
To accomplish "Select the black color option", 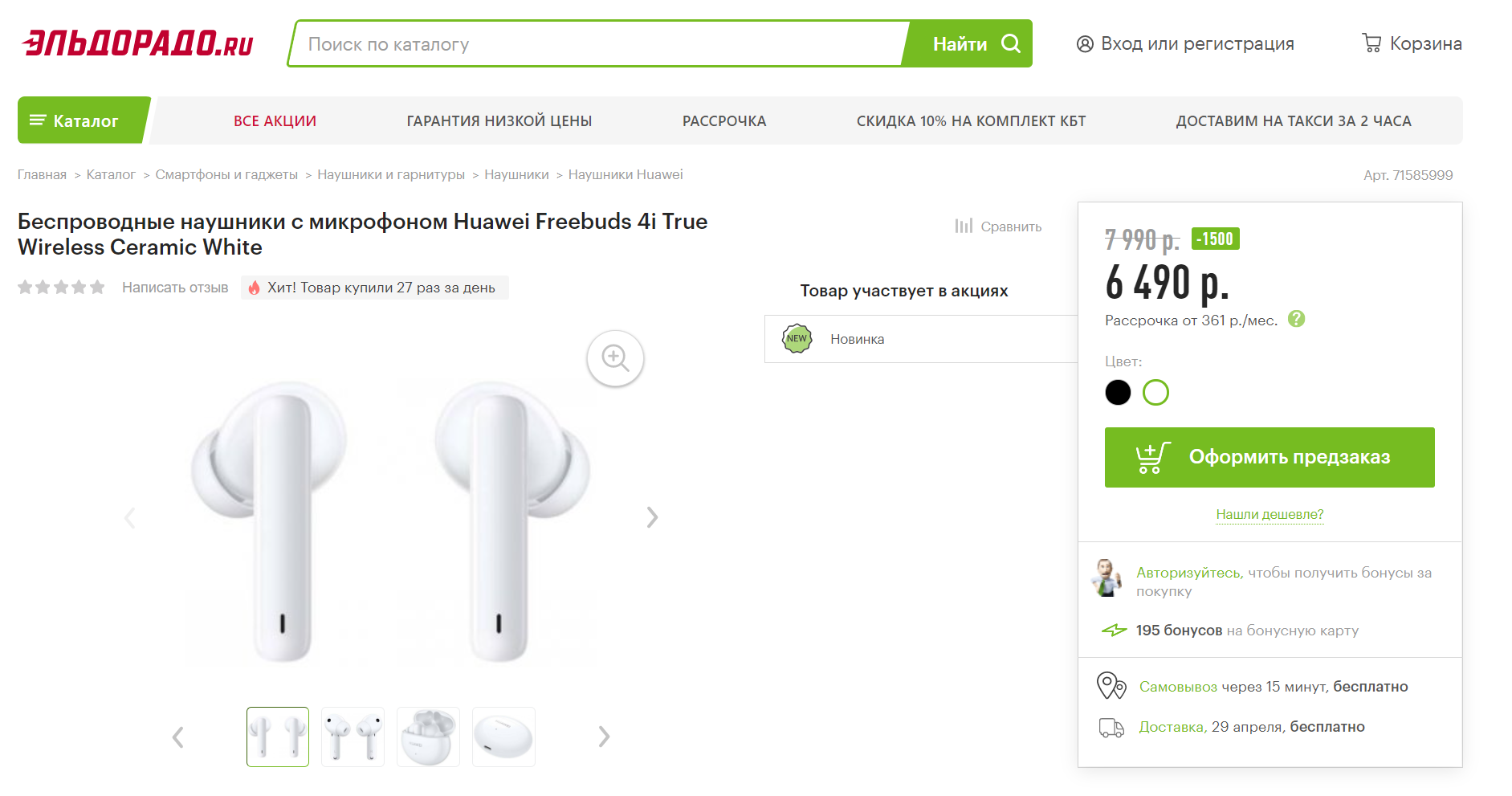I will coord(1118,393).
